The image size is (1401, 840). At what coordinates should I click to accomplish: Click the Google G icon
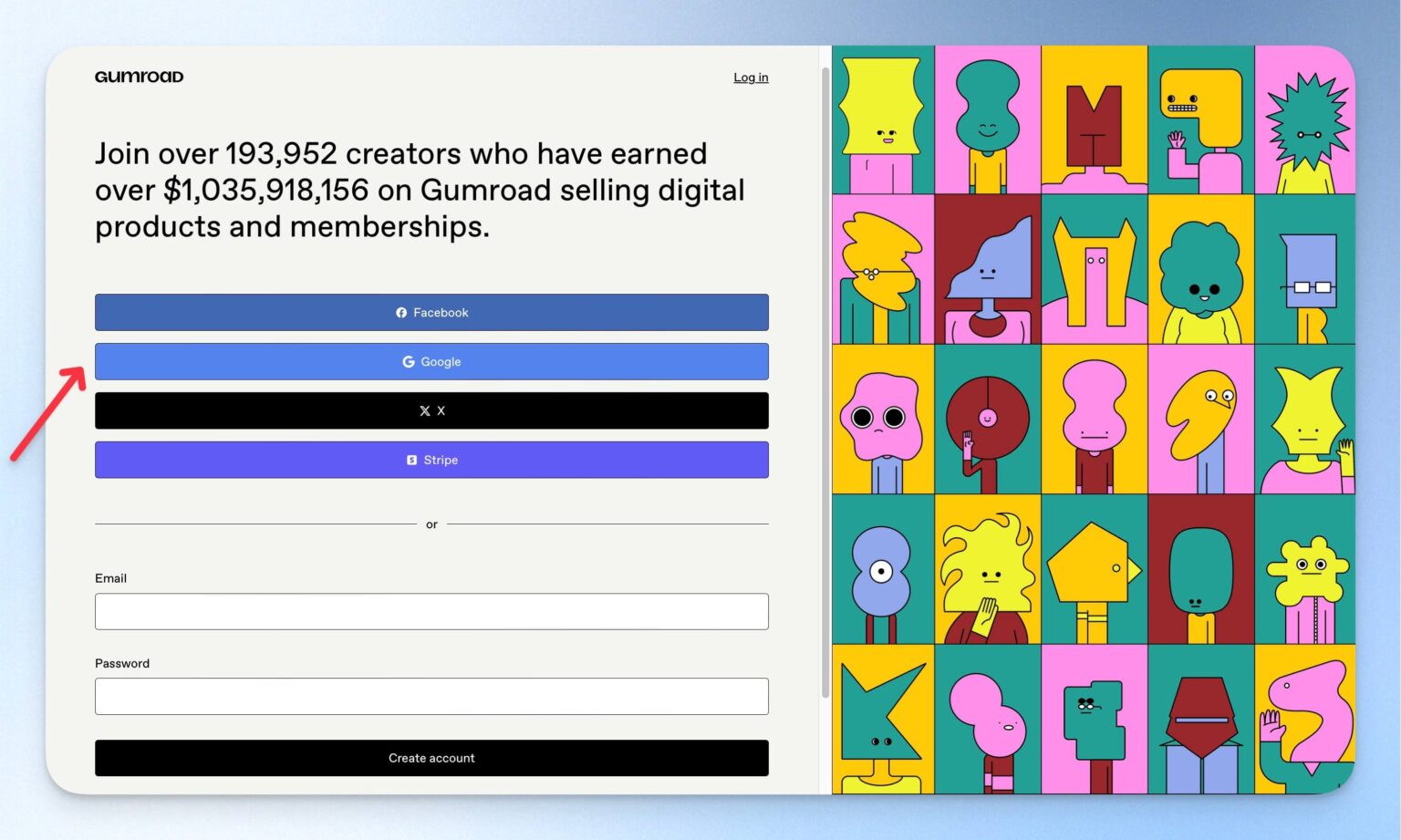409,362
